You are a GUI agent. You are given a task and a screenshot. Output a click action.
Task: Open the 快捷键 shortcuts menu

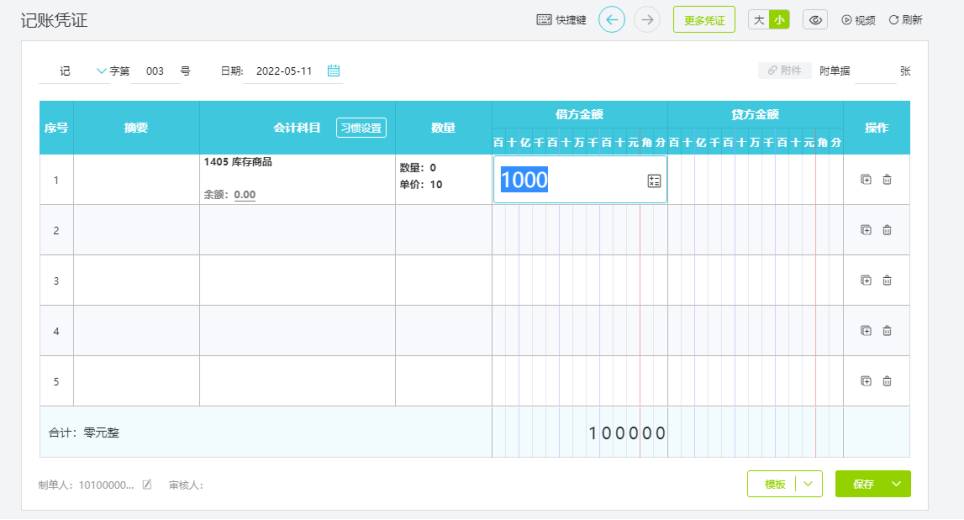pyautogui.click(x=561, y=20)
